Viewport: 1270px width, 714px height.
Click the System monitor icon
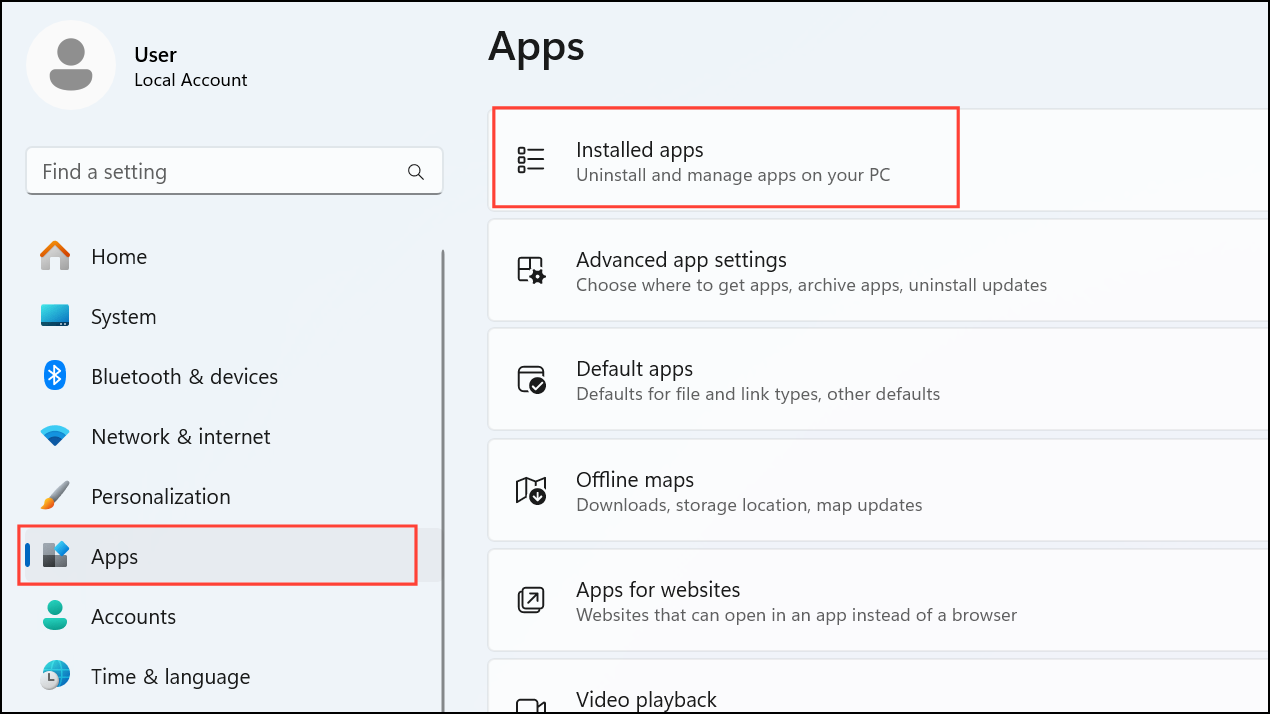55,316
